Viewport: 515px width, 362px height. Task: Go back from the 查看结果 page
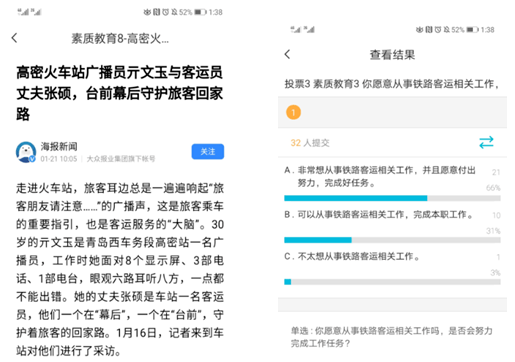(287, 54)
